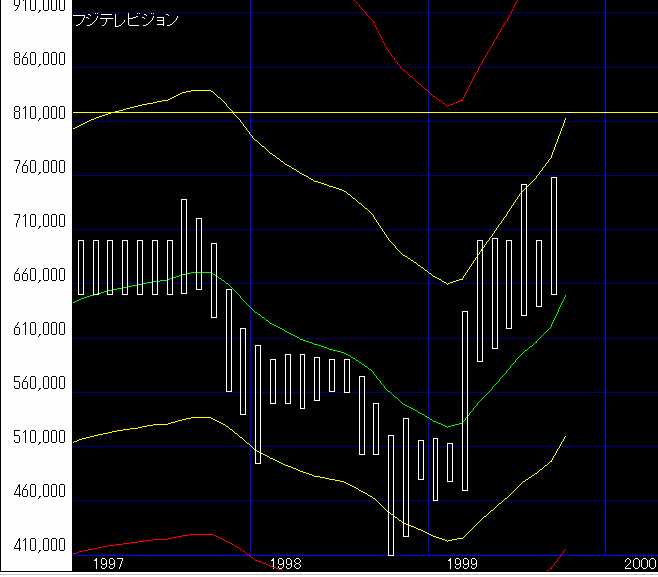Select the last candlestick on the right
658x577 pixels.
point(553,236)
